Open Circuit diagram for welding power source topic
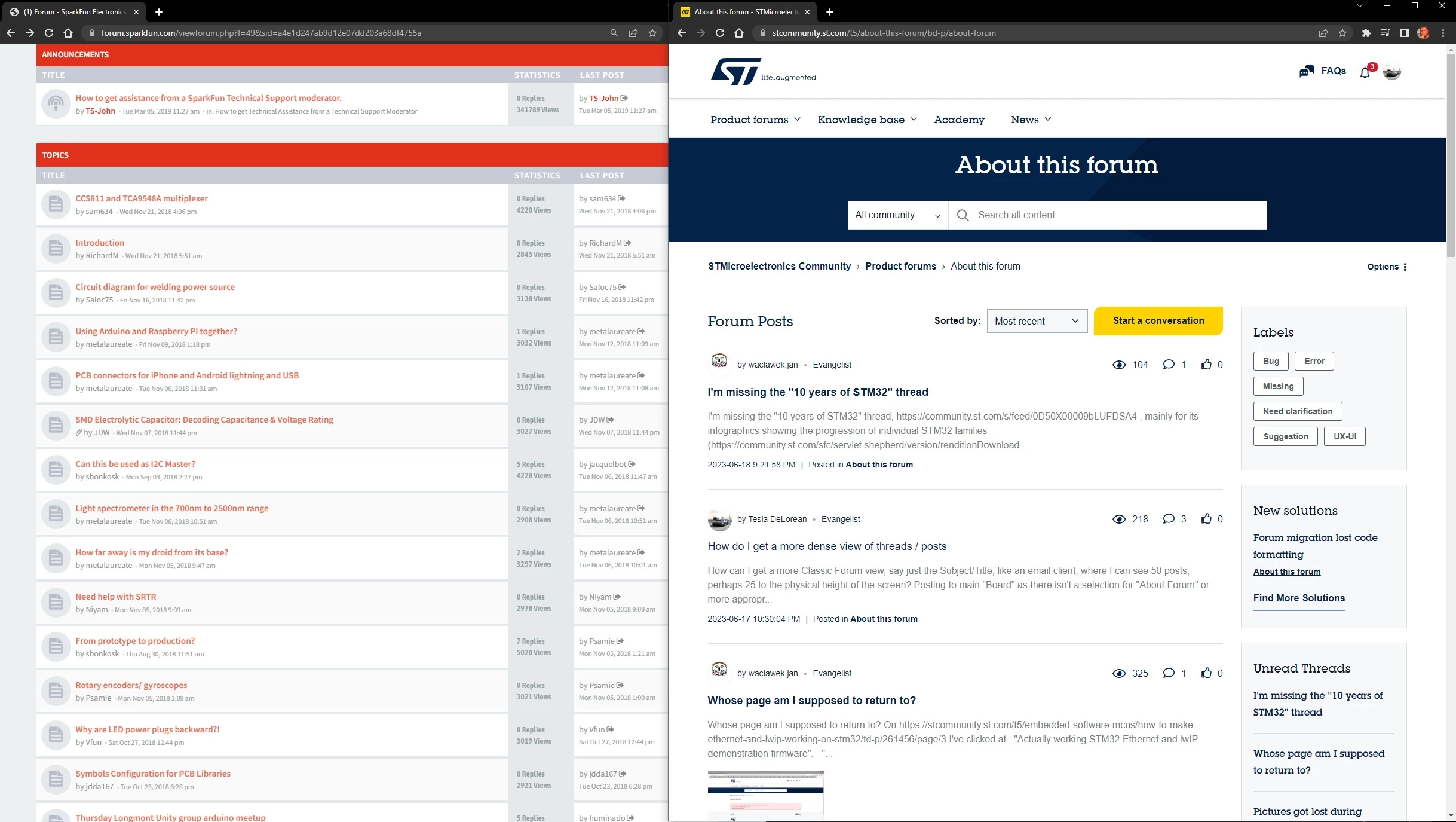1456x822 pixels. point(155,287)
